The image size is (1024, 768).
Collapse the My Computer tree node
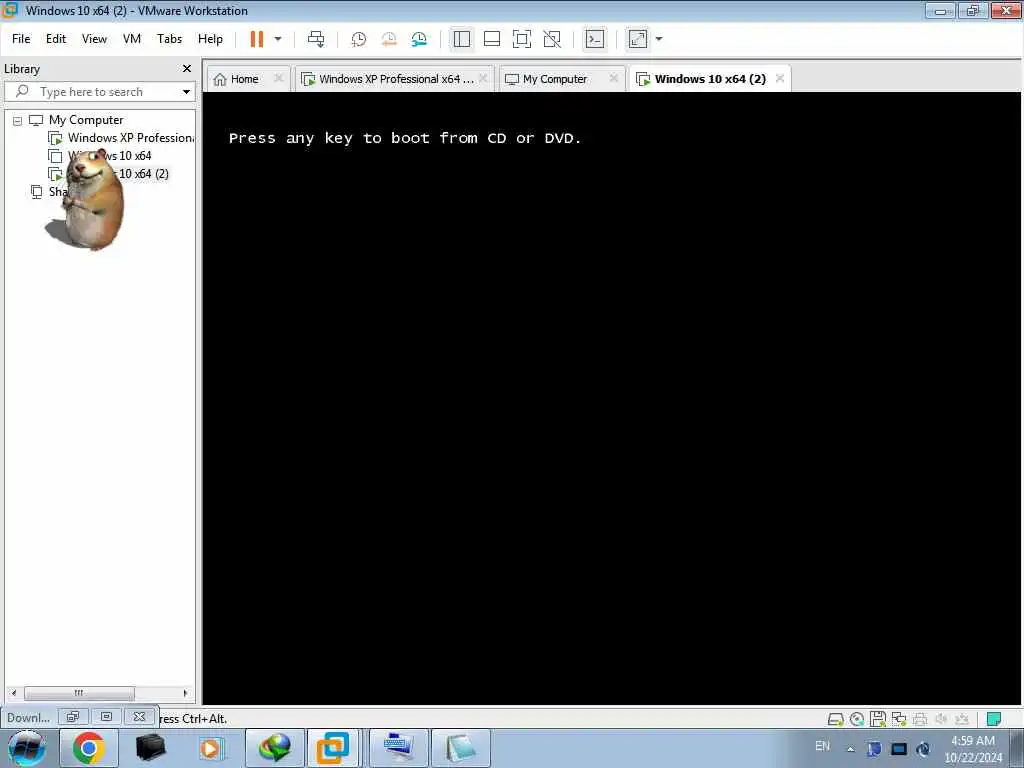(18, 121)
